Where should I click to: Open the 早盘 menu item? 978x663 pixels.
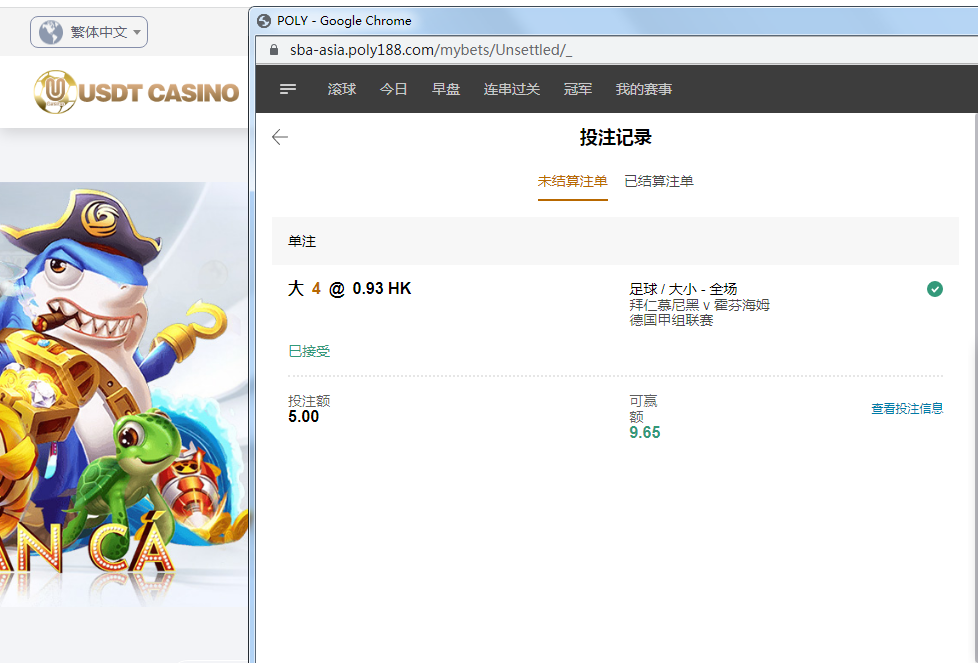click(x=446, y=89)
